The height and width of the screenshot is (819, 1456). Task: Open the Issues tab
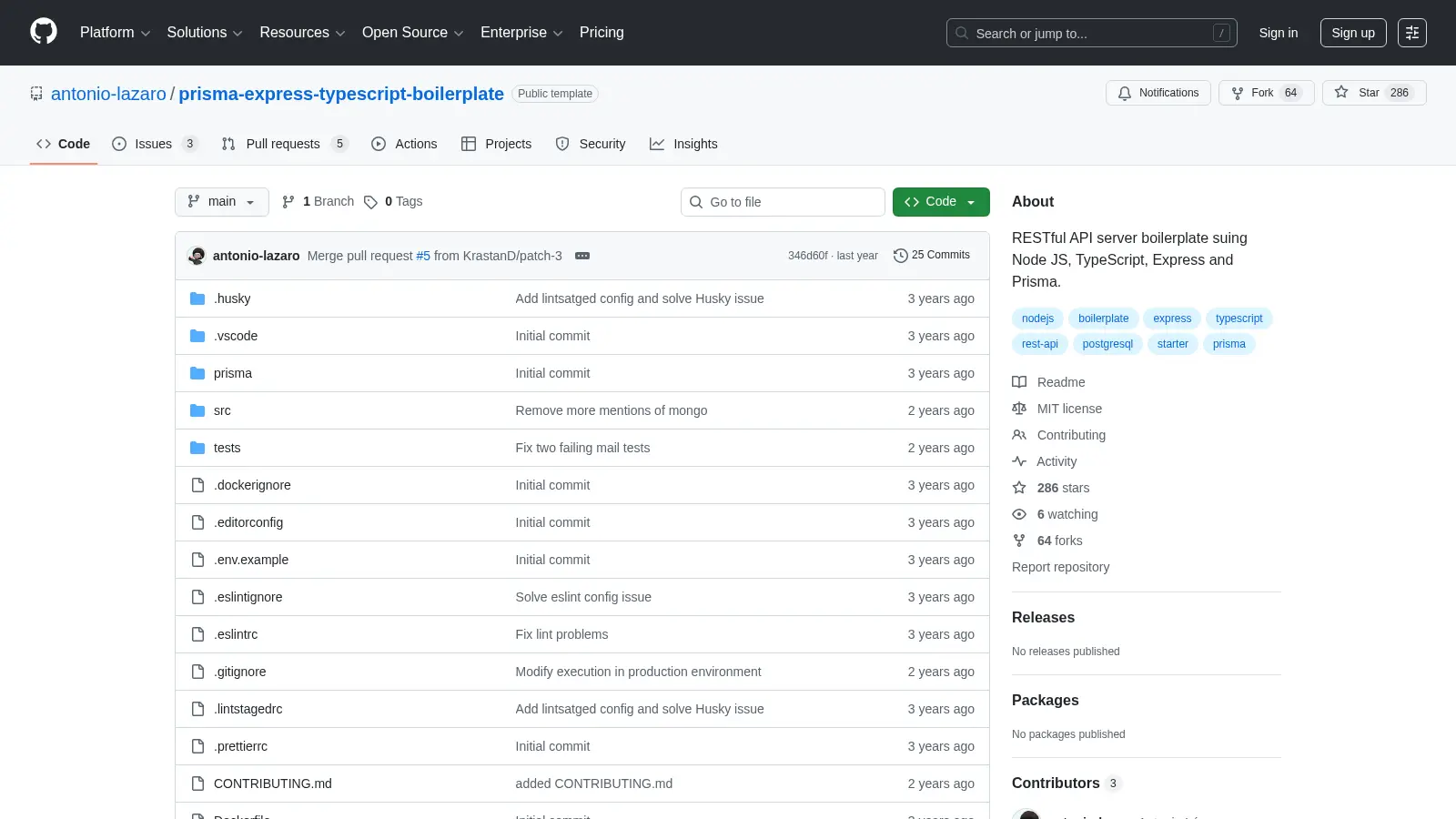coord(155,144)
